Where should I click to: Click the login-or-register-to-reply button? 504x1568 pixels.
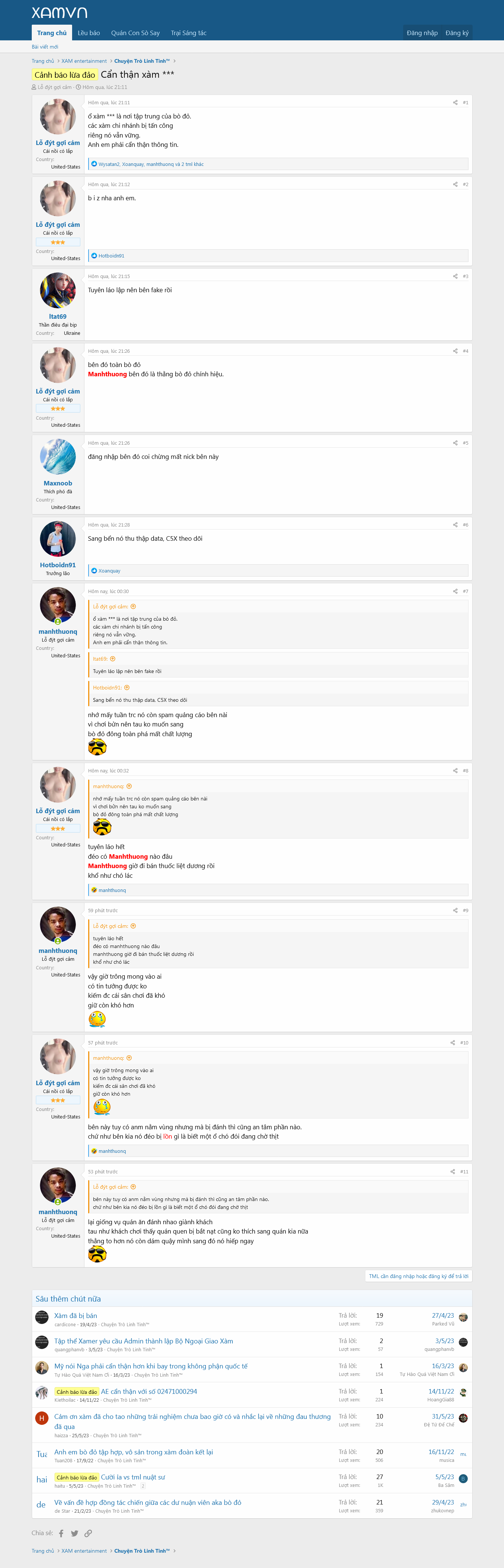[418, 1276]
